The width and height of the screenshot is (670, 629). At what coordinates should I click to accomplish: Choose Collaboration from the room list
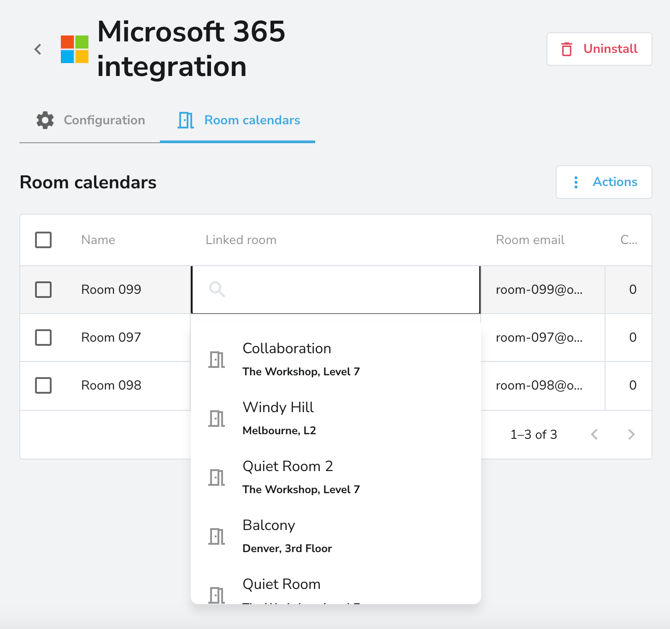(x=336, y=360)
